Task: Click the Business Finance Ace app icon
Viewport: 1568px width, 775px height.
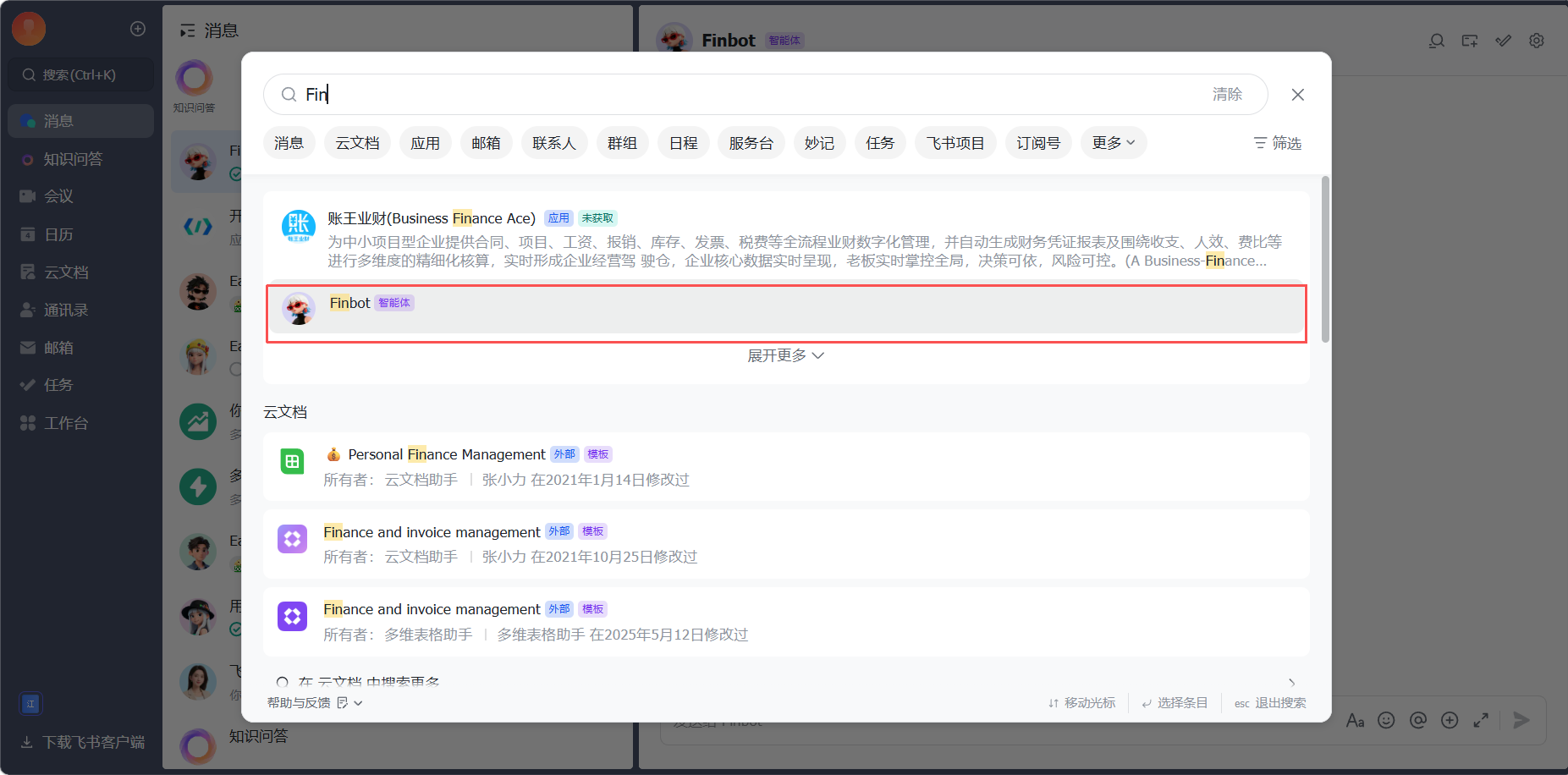Action: click(299, 226)
